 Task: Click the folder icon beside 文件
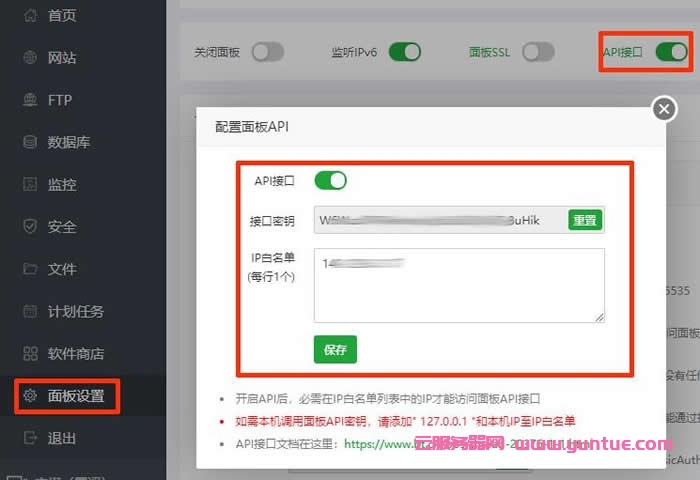tap(29, 269)
